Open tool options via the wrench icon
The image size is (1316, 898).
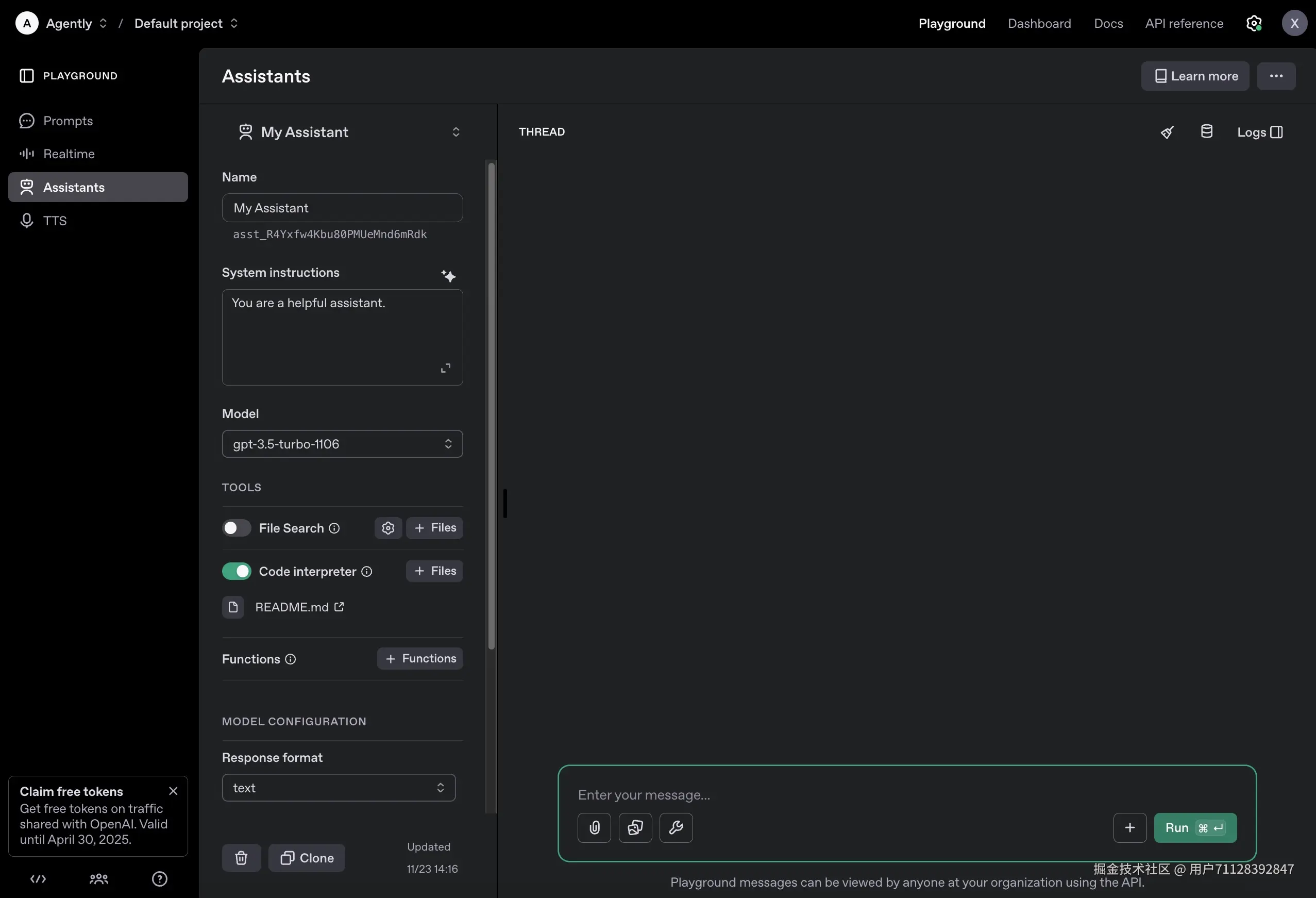pyautogui.click(x=676, y=828)
